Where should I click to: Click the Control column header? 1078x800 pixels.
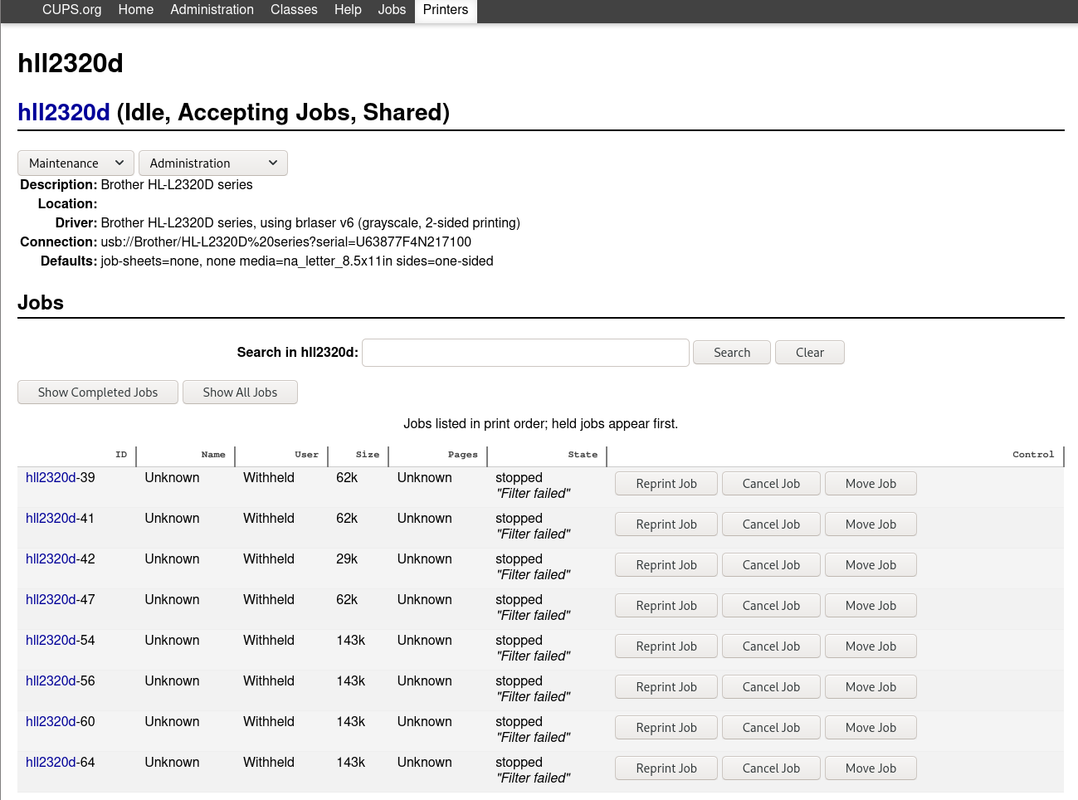coord(1033,454)
